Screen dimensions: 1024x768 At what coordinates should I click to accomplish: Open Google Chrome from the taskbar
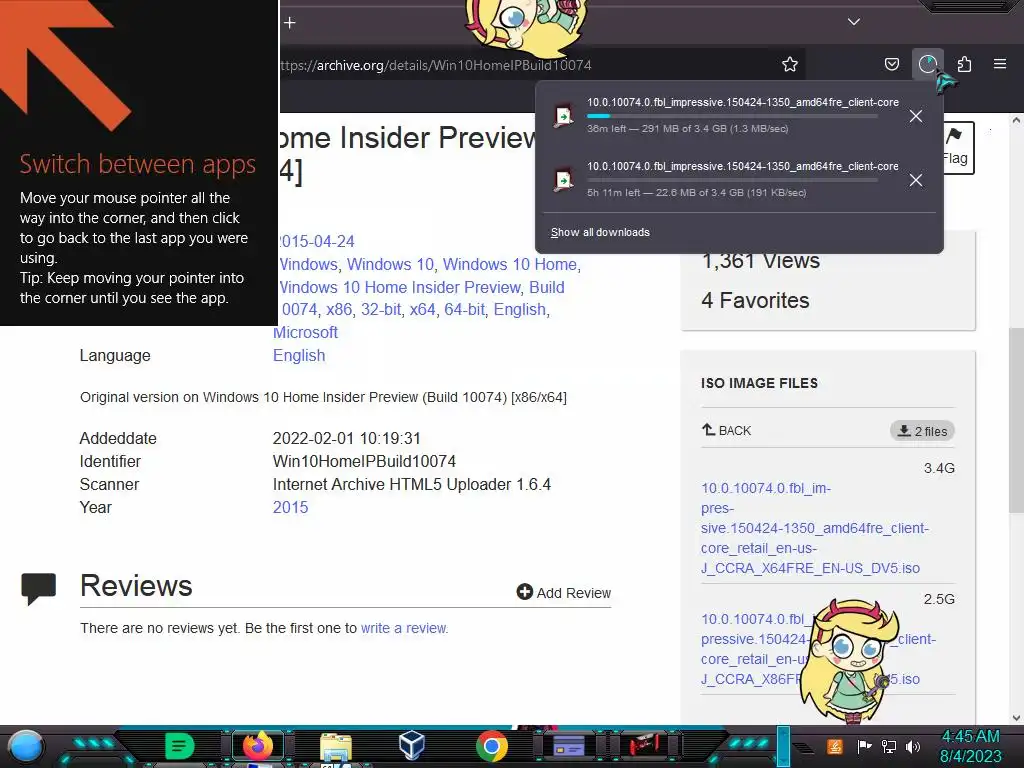492,746
